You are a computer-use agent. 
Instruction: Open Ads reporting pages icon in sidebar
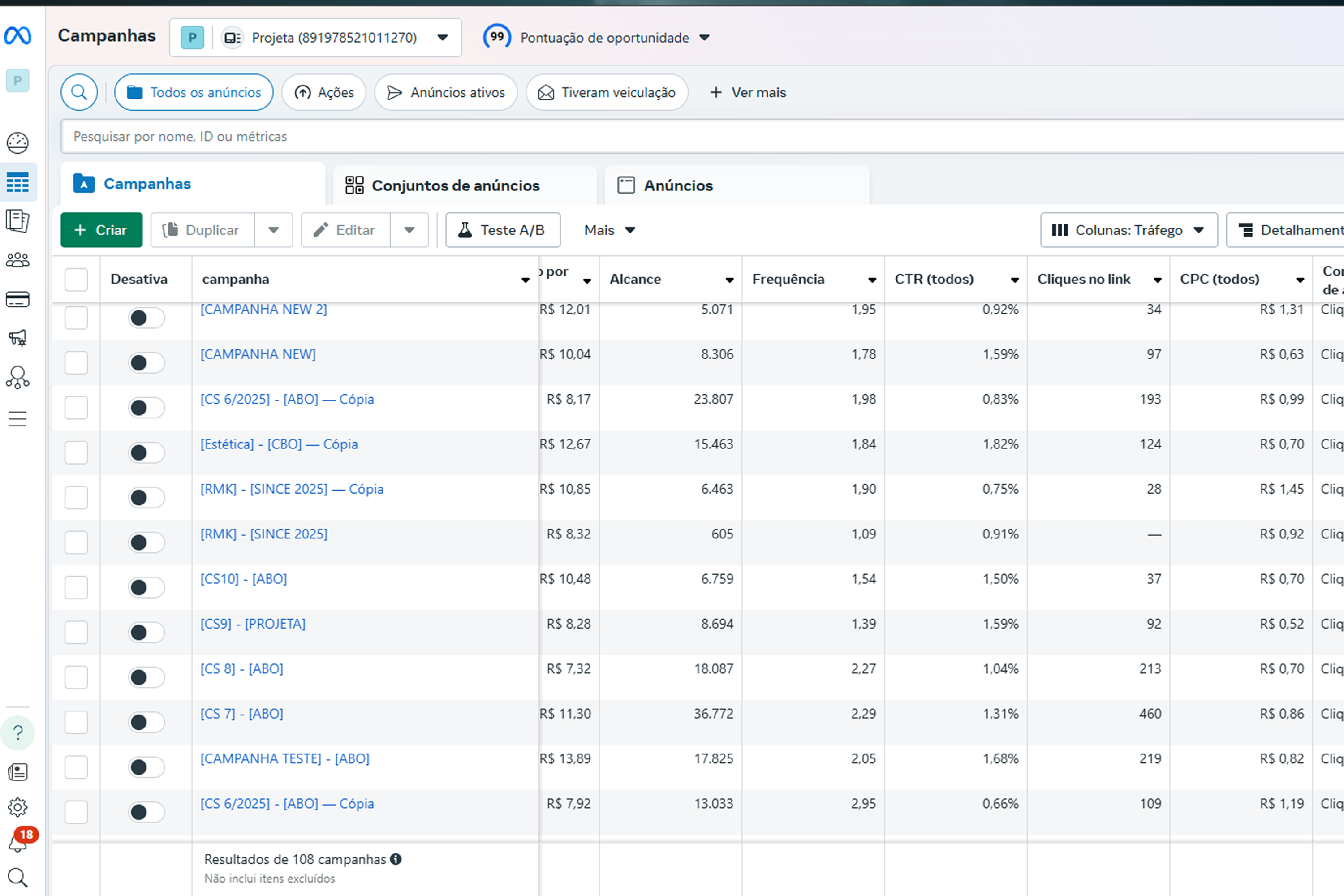coord(18,221)
